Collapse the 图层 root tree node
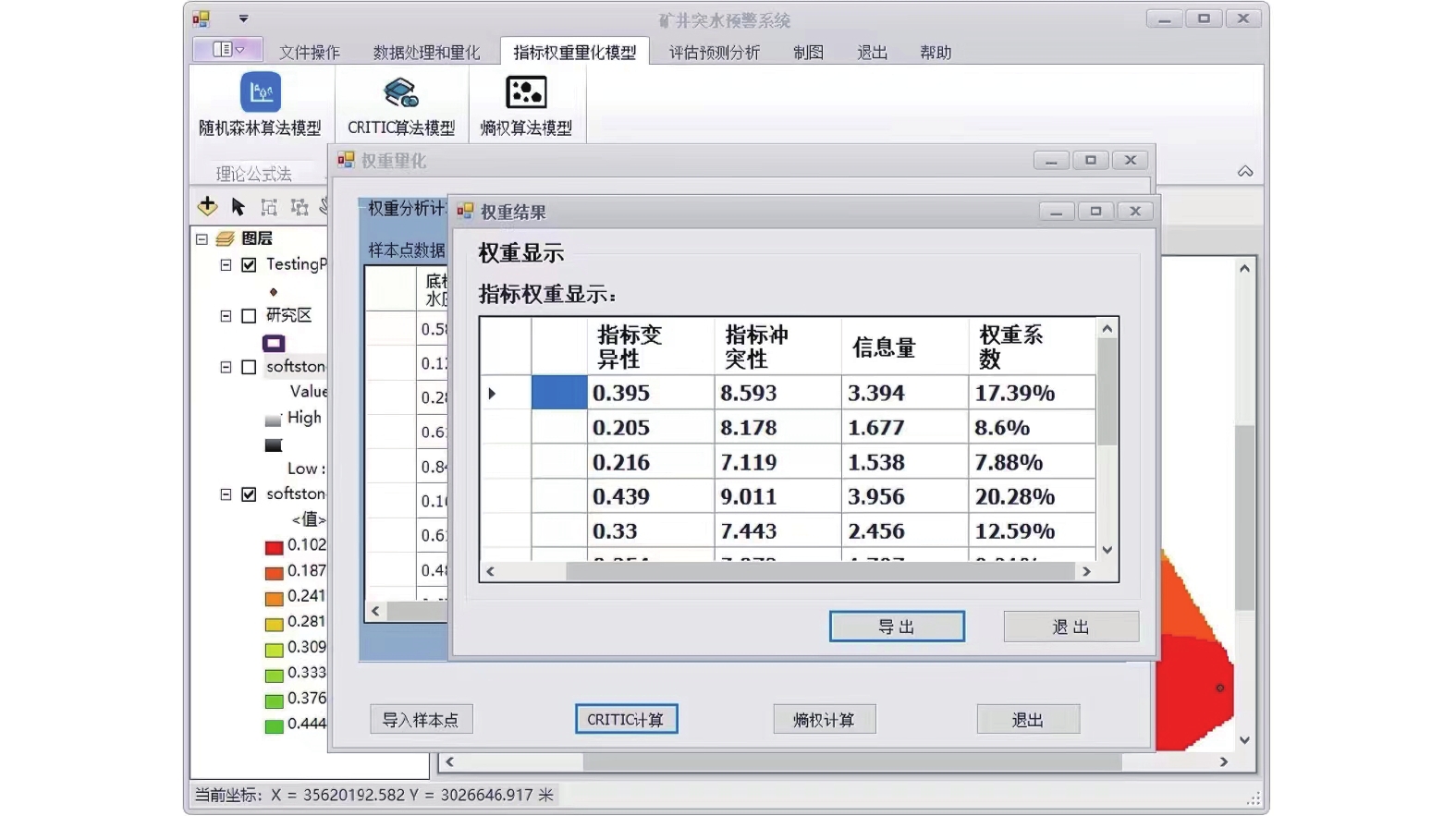Viewport: 1456px width, 816px height. [202, 239]
